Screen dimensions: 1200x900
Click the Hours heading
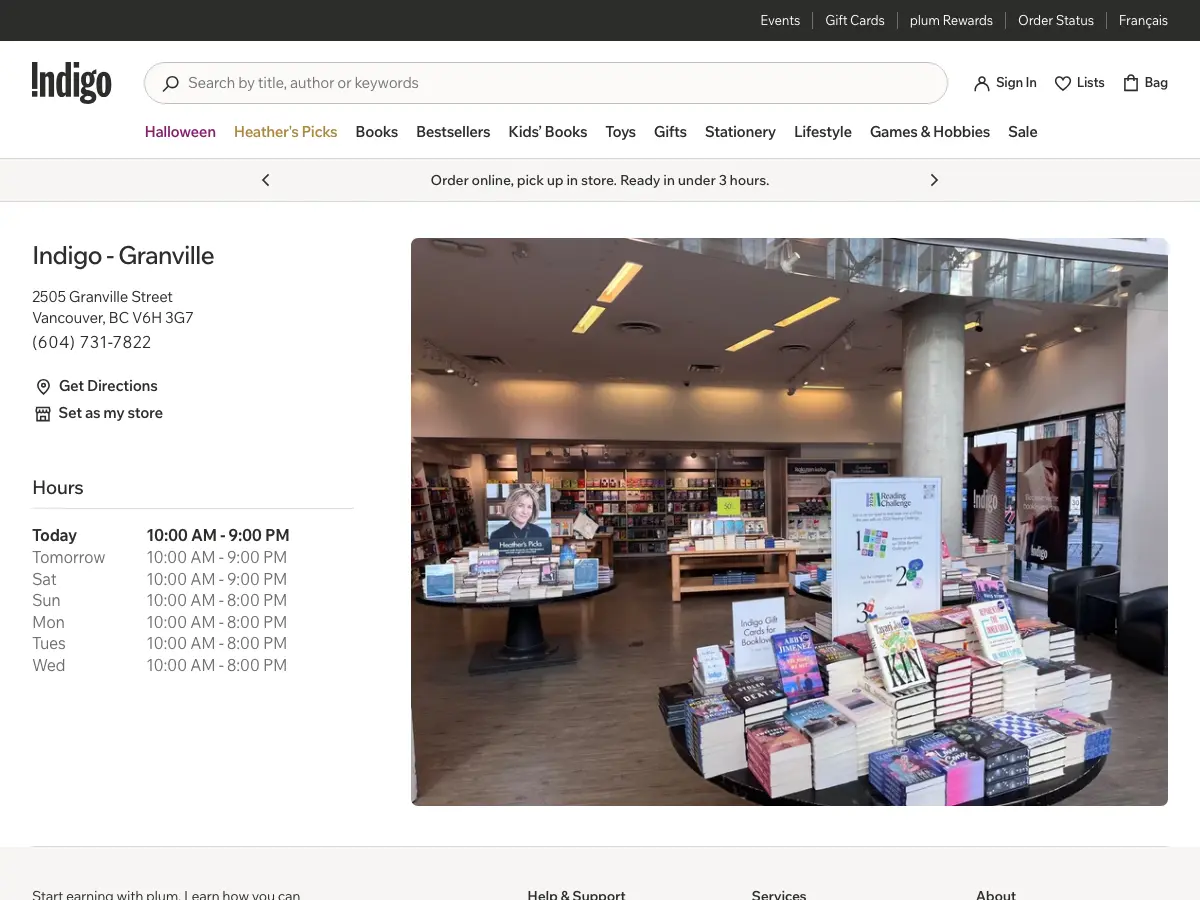pyautogui.click(x=58, y=488)
